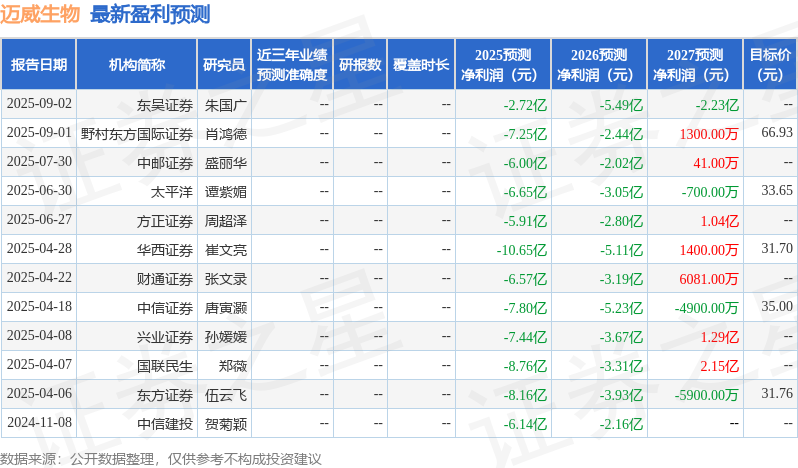This screenshot has width=798, height=468.
Task: Select the 研究员 column header
Action: coord(224,65)
